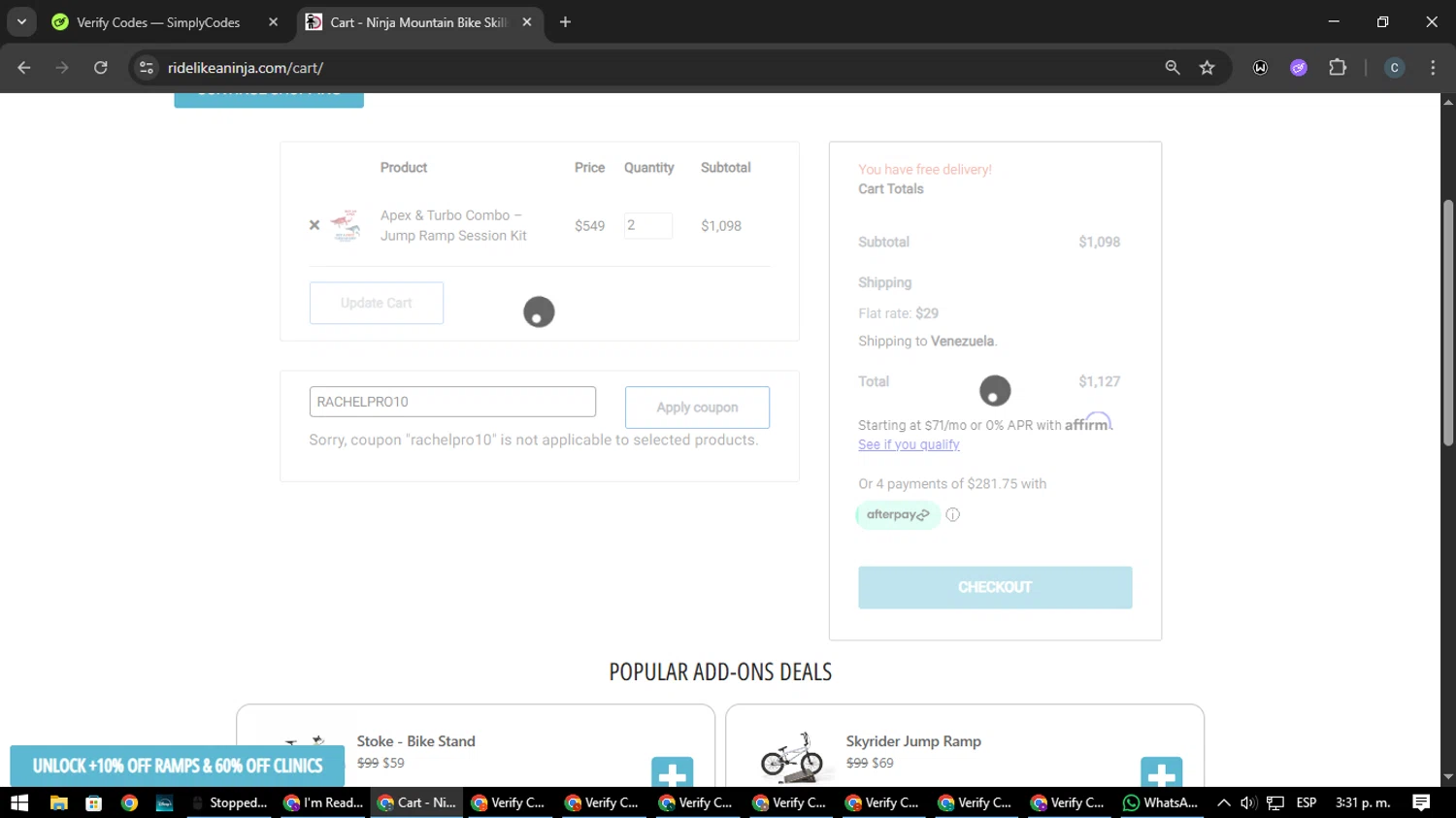Screen dimensions: 1456x818
Task: Open the Skyrider Jump Ramp title
Action: [x=913, y=741]
